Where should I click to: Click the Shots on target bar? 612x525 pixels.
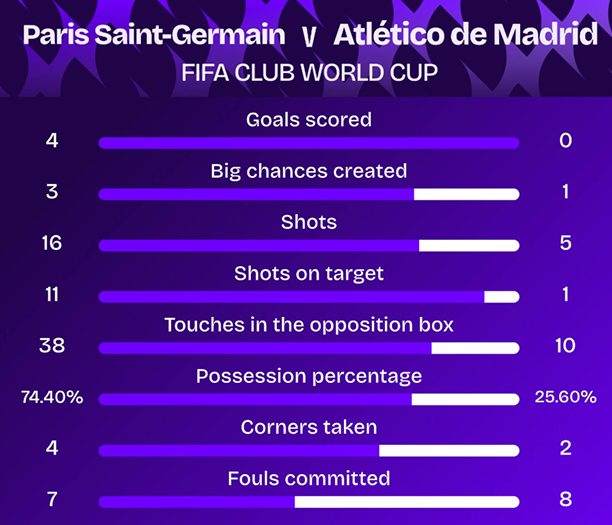pos(309,297)
